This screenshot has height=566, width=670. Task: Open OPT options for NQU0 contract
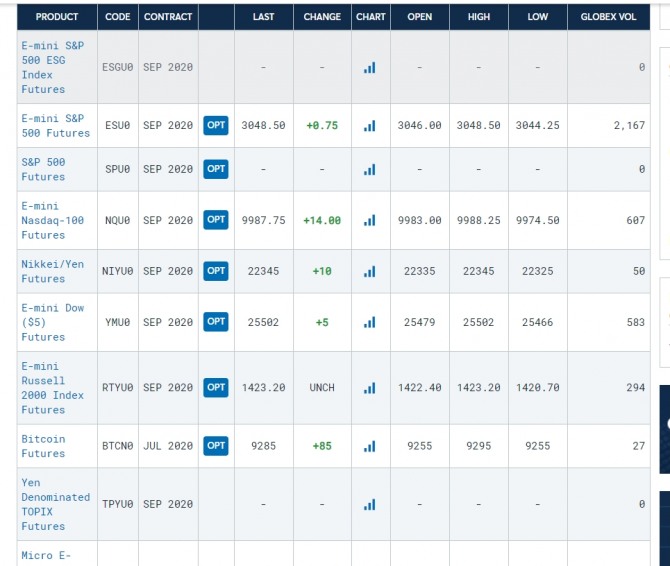pos(216,220)
